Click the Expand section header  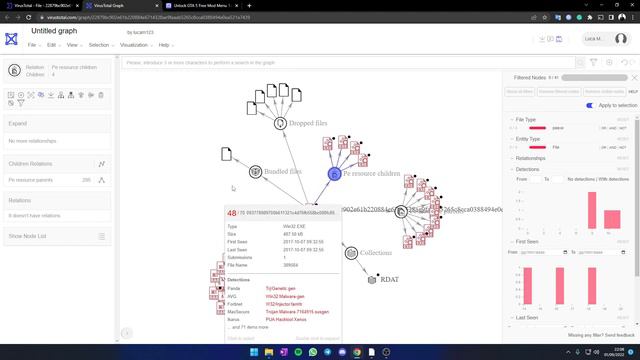coord(57,123)
